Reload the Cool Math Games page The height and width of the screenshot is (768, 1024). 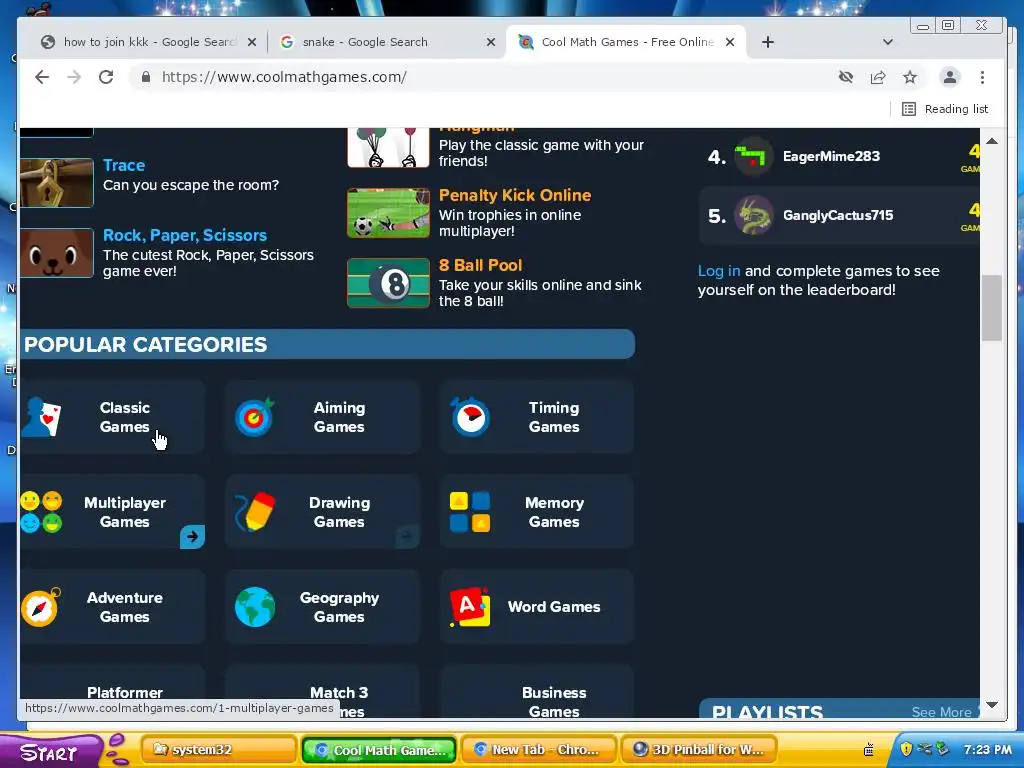[x=106, y=77]
